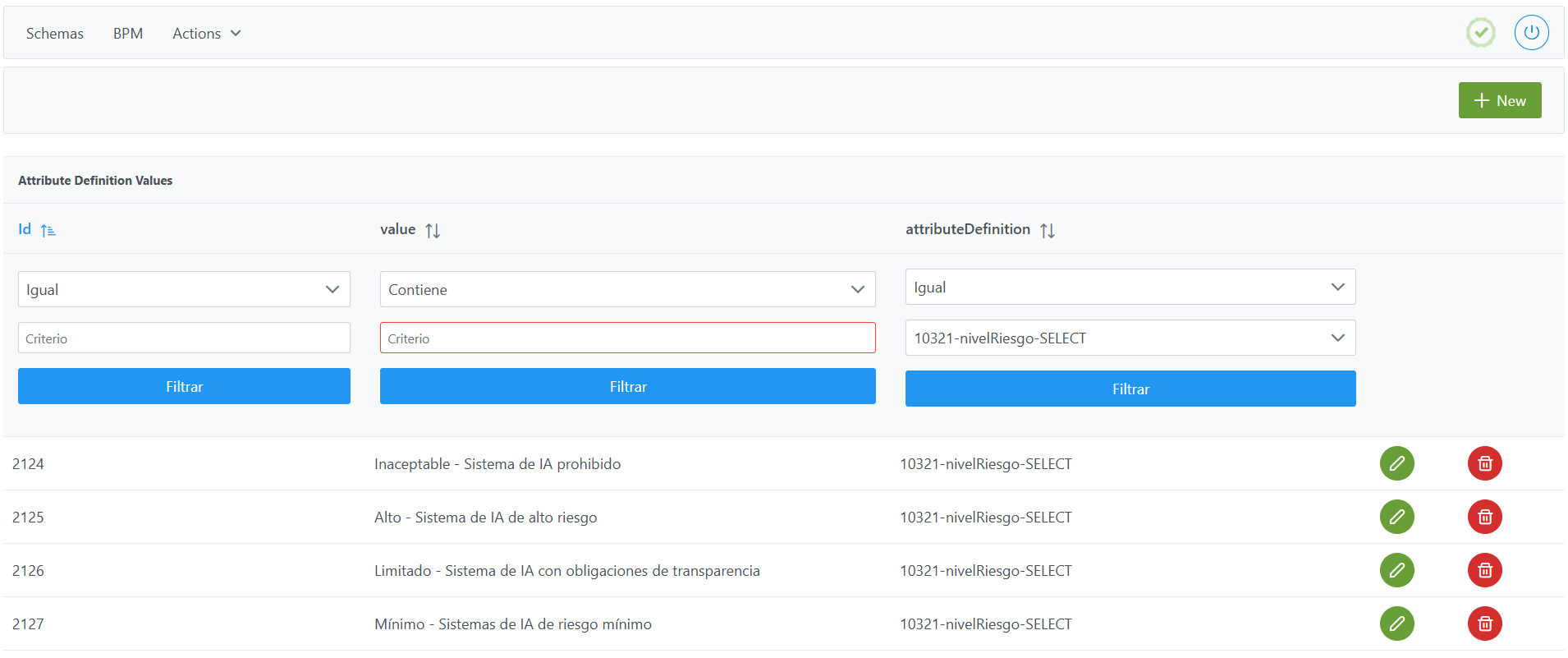Edit the Mínimo risk row
1568x658 pixels.
point(1396,623)
